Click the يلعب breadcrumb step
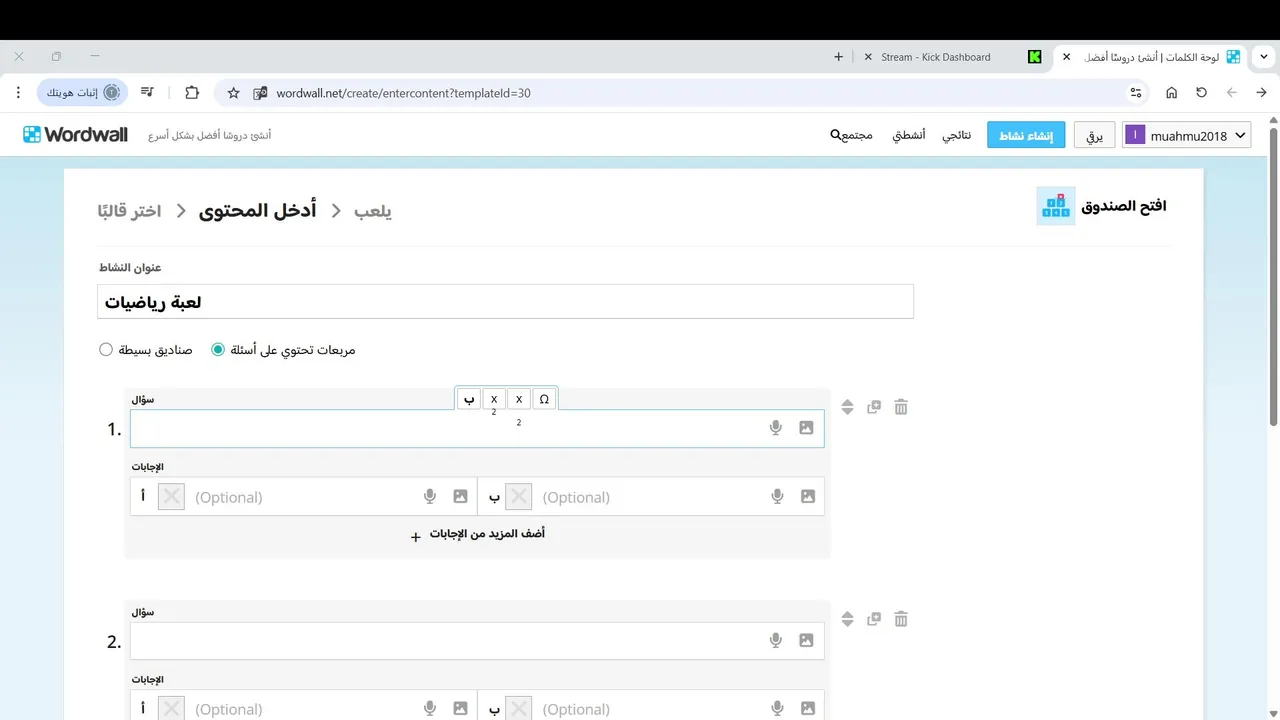The image size is (1280, 720). click(373, 211)
